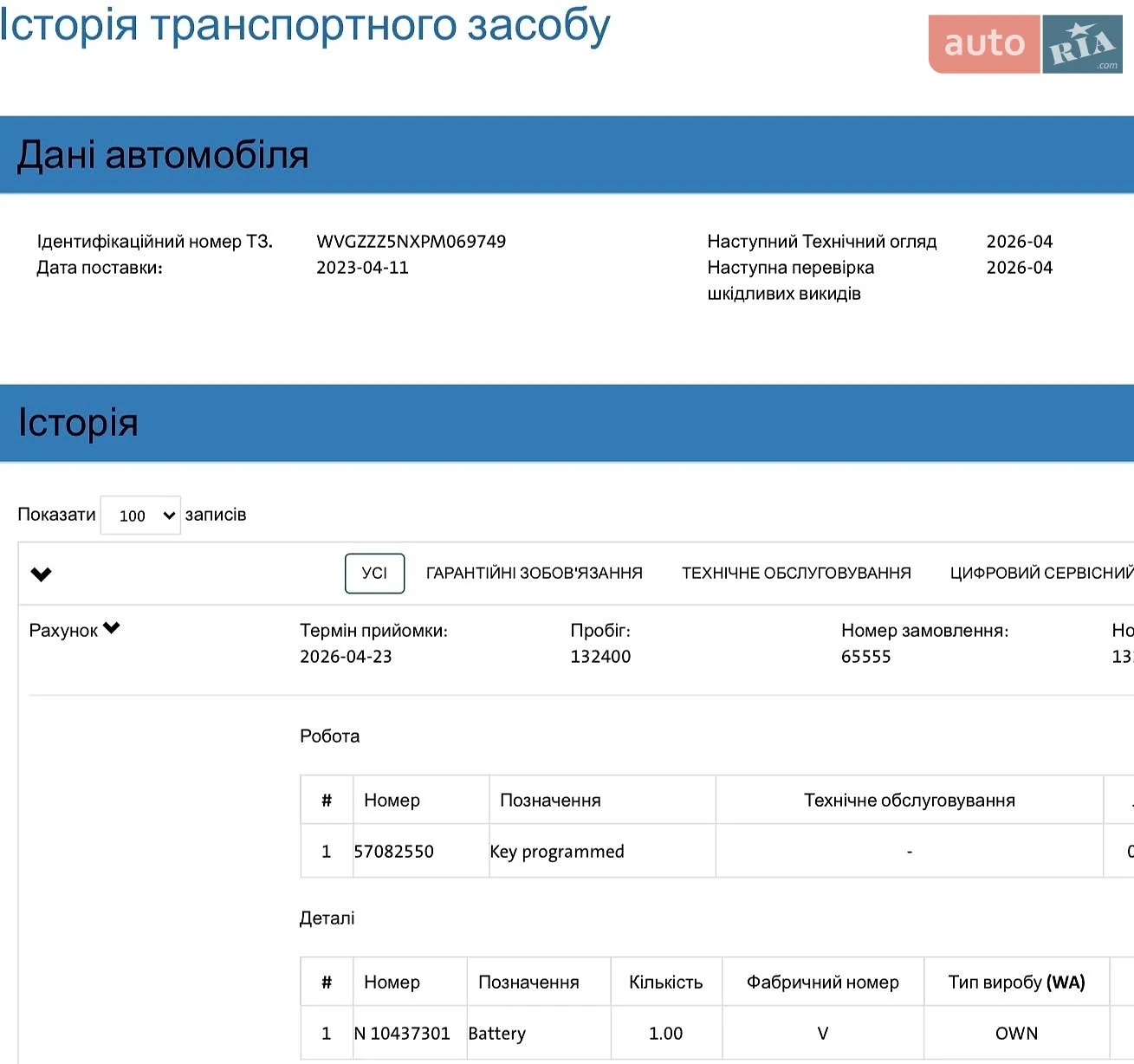Click work number 57082550
The width and height of the screenshot is (1134, 1064).
(393, 852)
